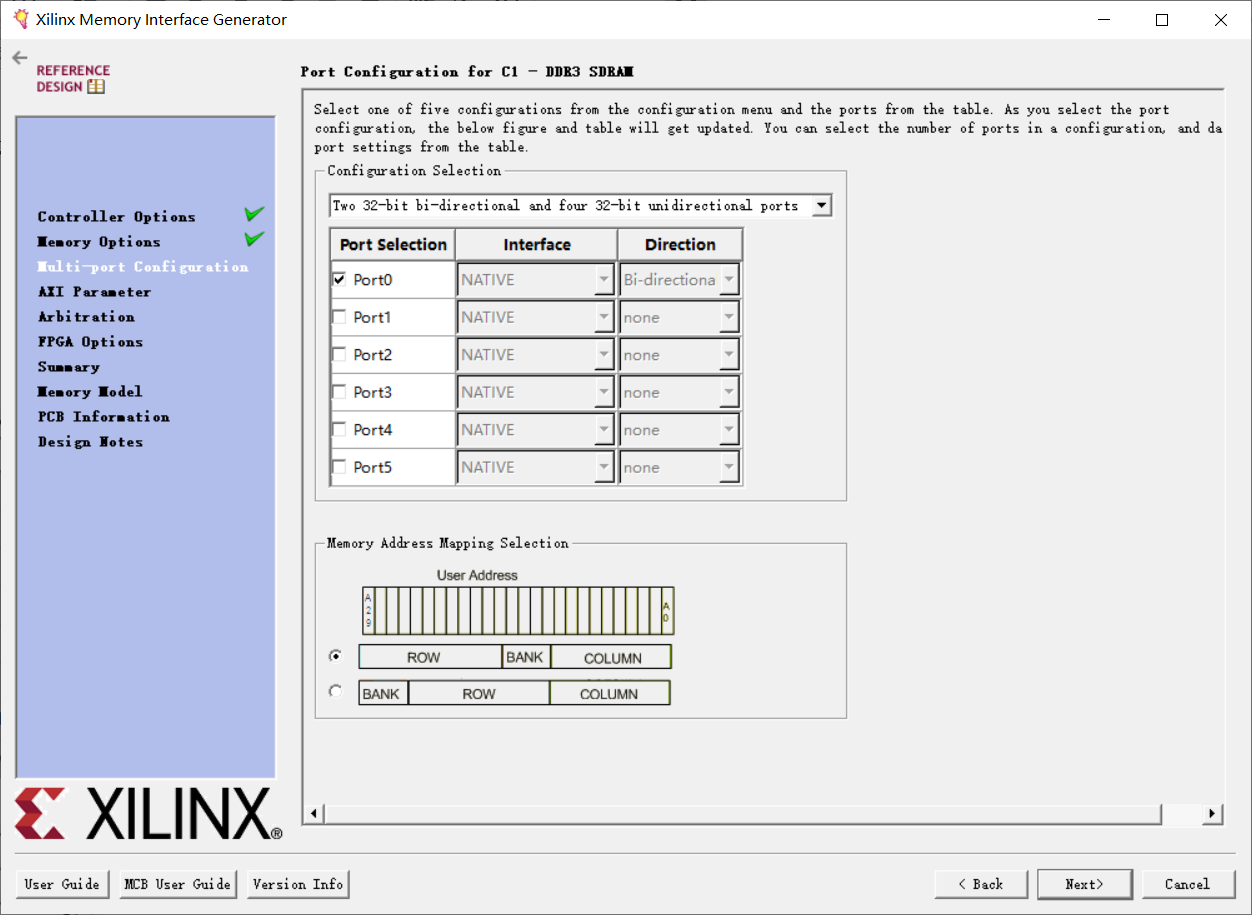Click the BANK block in second mapping

pyautogui.click(x=383, y=693)
